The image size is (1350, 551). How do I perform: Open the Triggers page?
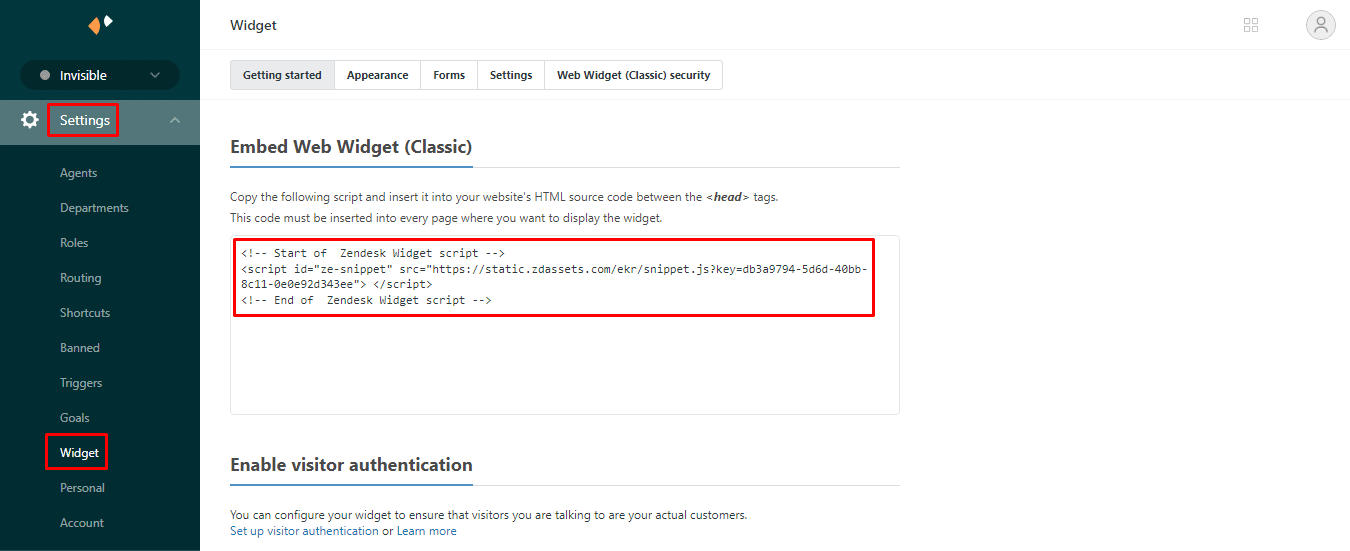(81, 383)
